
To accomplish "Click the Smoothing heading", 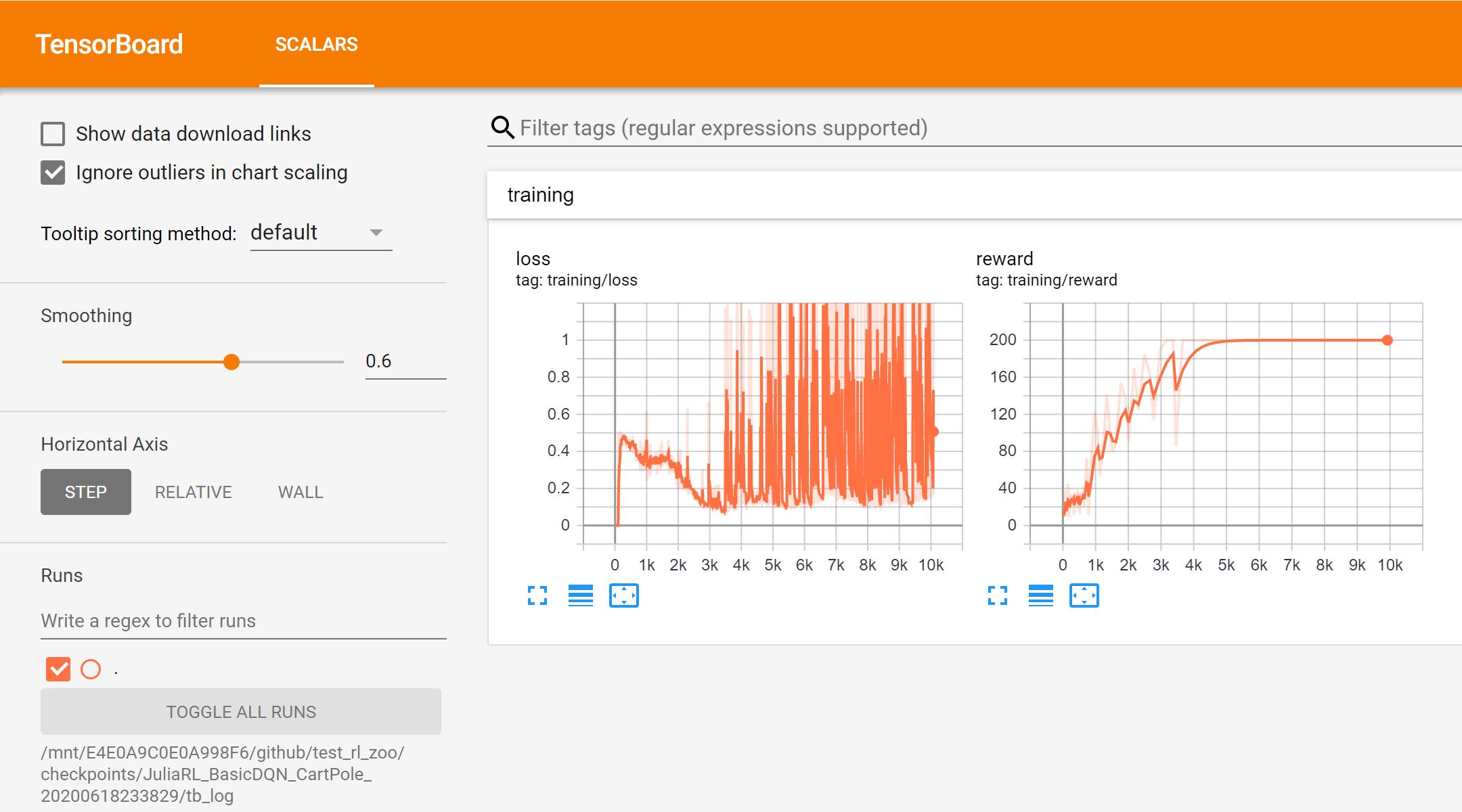I will (x=87, y=316).
